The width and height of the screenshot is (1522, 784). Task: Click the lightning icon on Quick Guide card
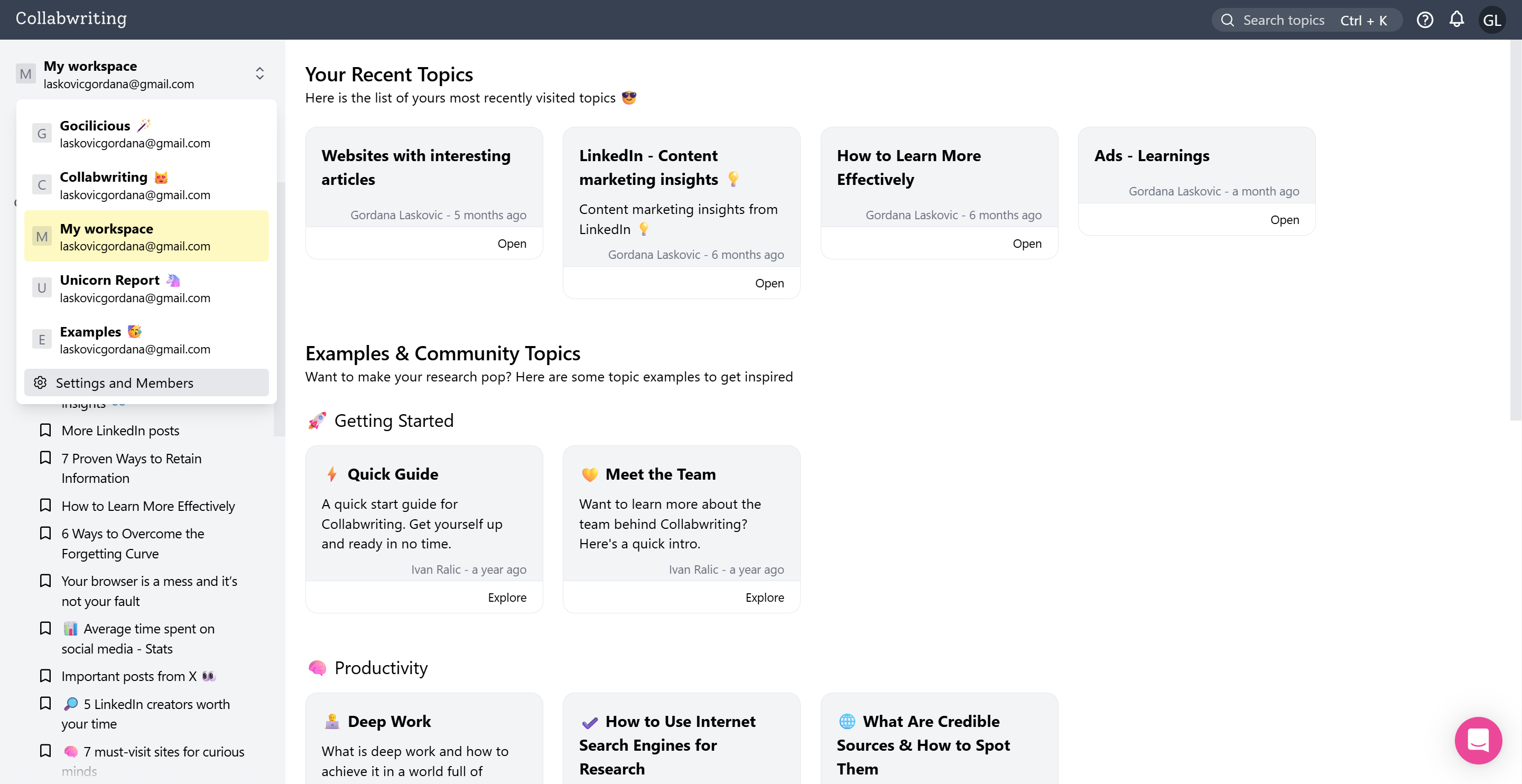point(332,474)
